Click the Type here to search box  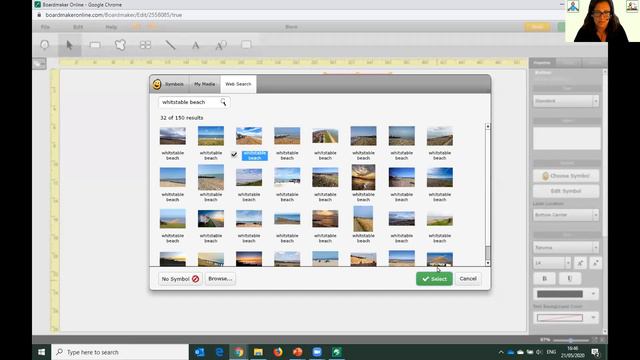point(120,352)
